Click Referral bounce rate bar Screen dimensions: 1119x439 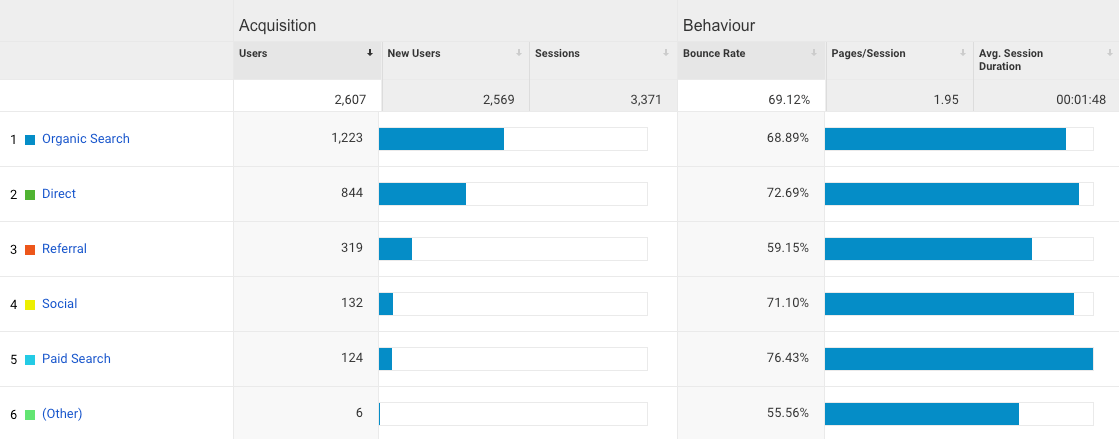click(928, 249)
